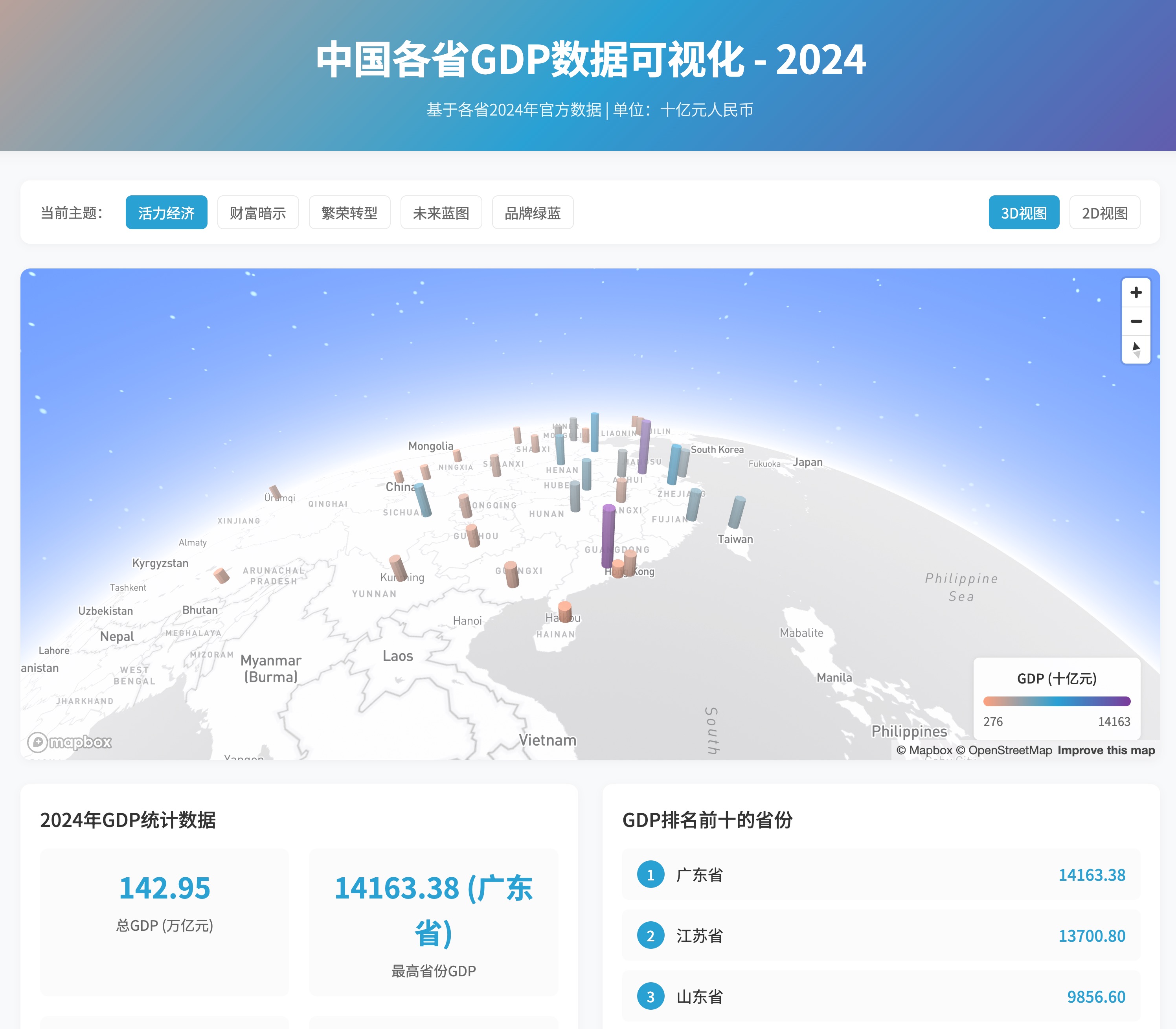Click the GDP legend gradient bar
1176x1029 pixels.
tap(1057, 701)
